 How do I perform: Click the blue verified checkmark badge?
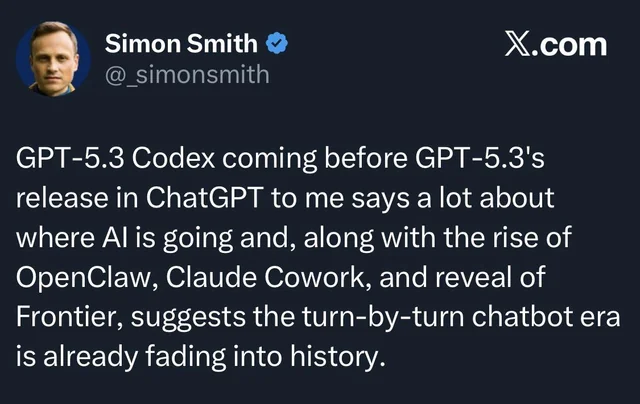pyautogui.click(x=277, y=43)
